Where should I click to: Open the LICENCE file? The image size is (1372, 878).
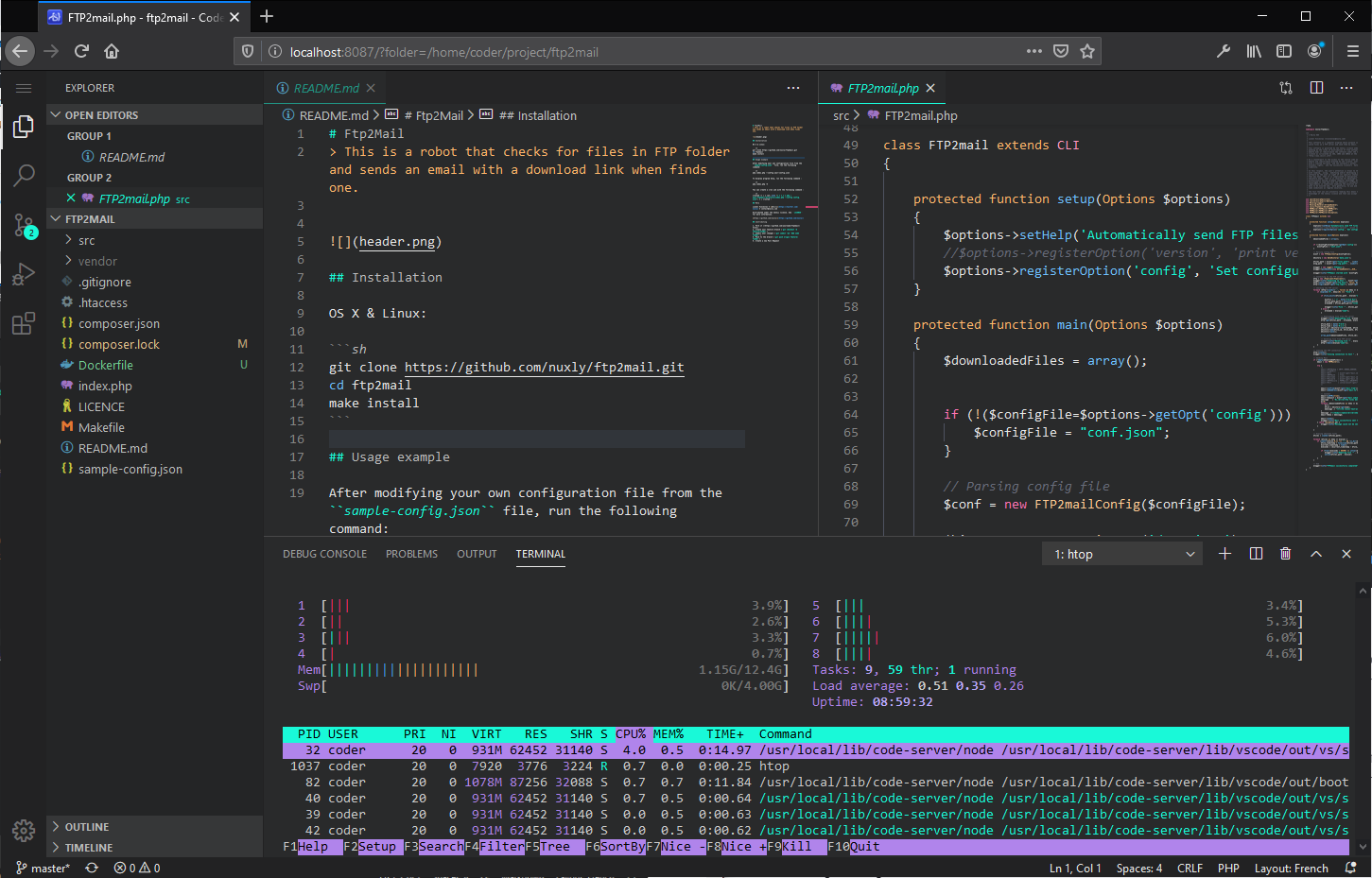(x=154, y=406)
